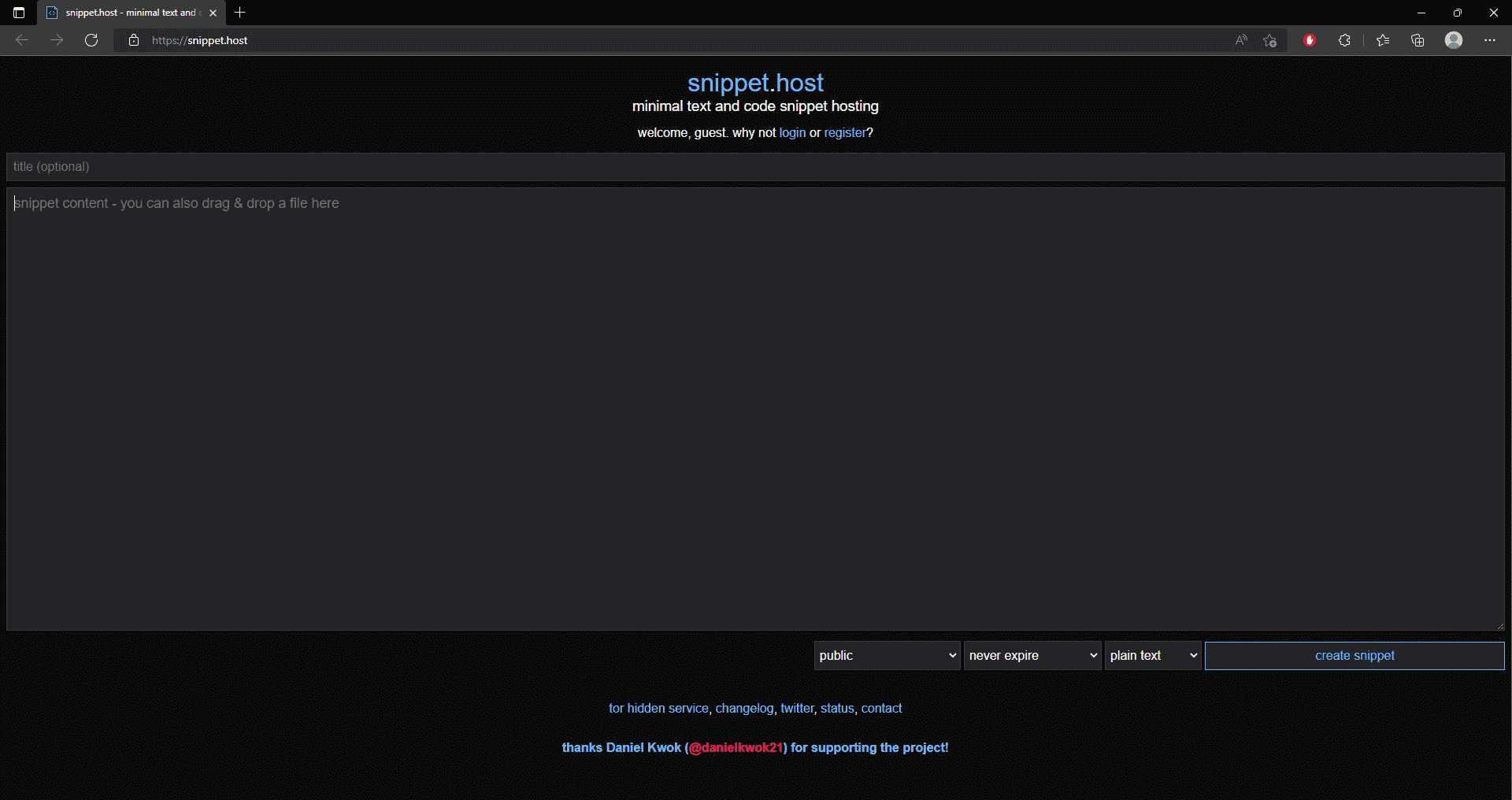Viewport: 1512px width, 800px height.
Task: Open the changelog link
Action: coord(744,708)
